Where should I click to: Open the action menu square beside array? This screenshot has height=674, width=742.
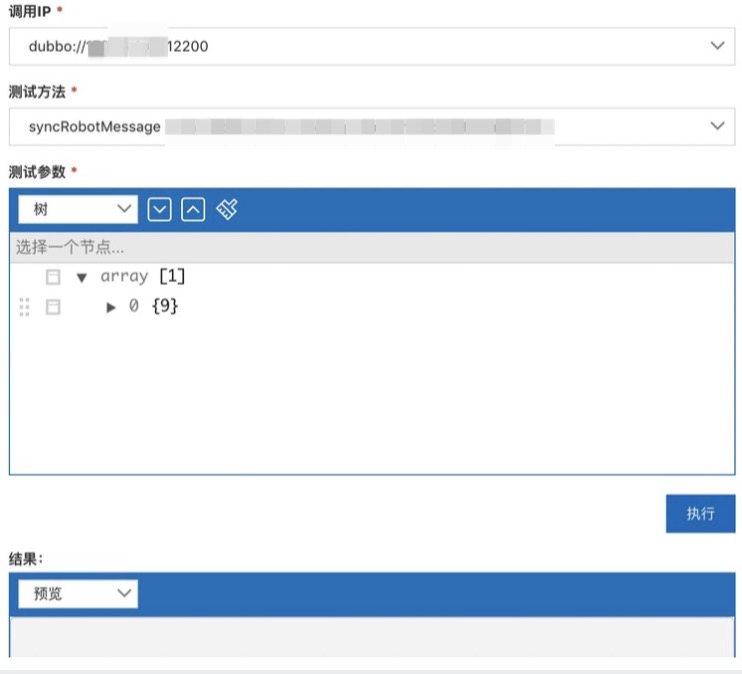(x=53, y=277)
